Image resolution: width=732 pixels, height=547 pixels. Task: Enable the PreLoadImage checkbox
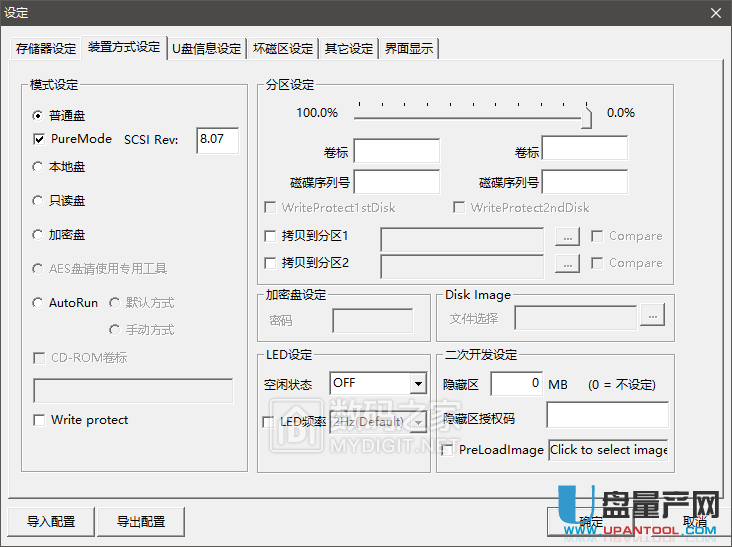click(447, 450)
